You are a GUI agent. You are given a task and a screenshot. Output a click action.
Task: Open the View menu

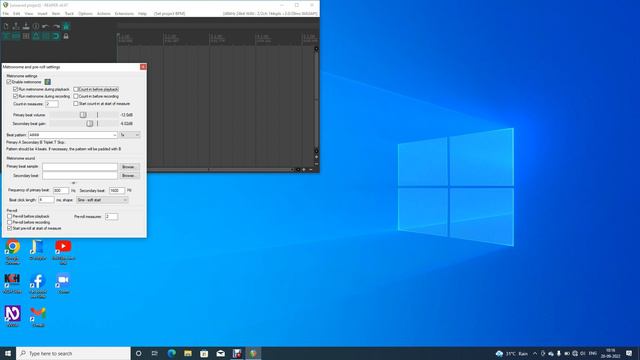click(x=29, y=13)
